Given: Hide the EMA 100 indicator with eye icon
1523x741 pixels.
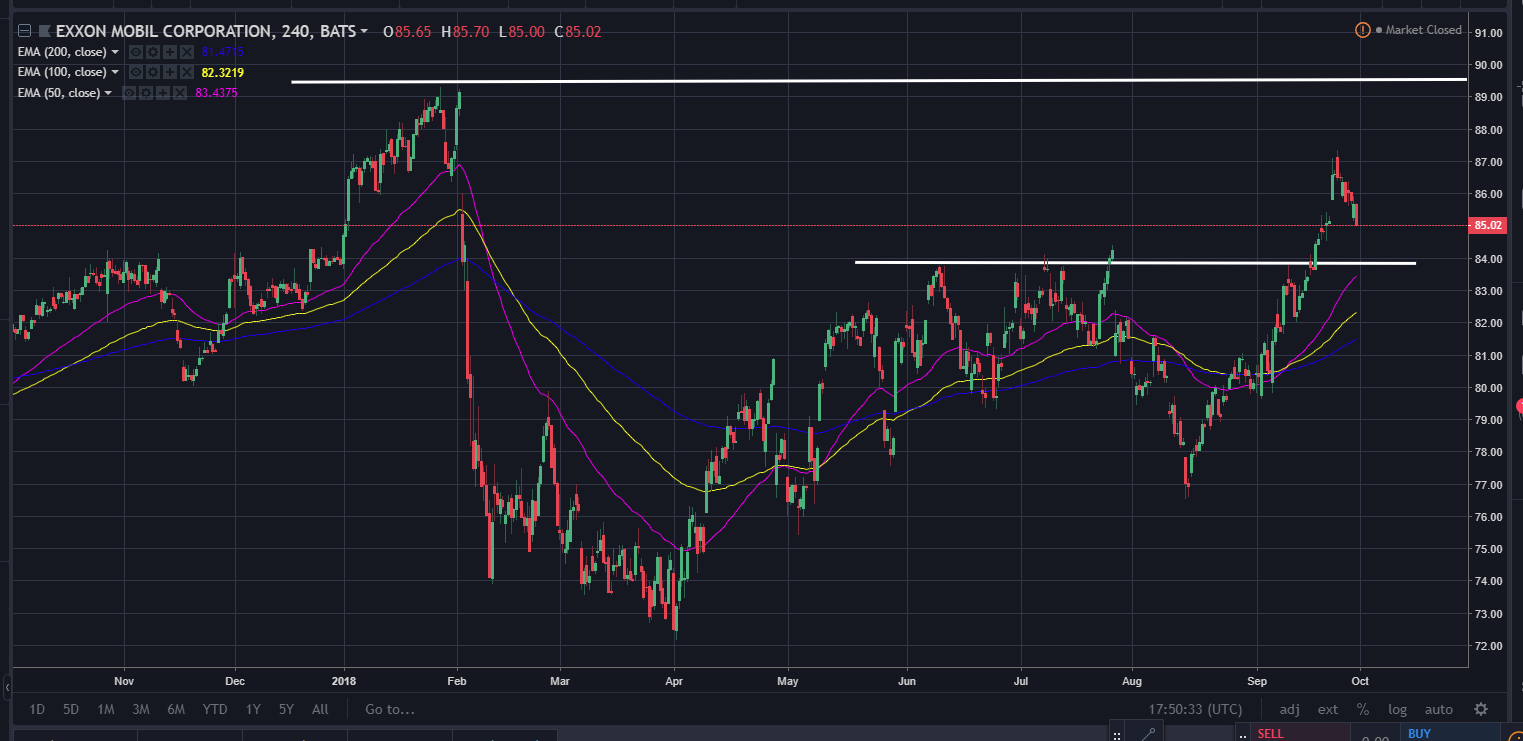Looking at the screenshot, I should click(x=135, y=72).
